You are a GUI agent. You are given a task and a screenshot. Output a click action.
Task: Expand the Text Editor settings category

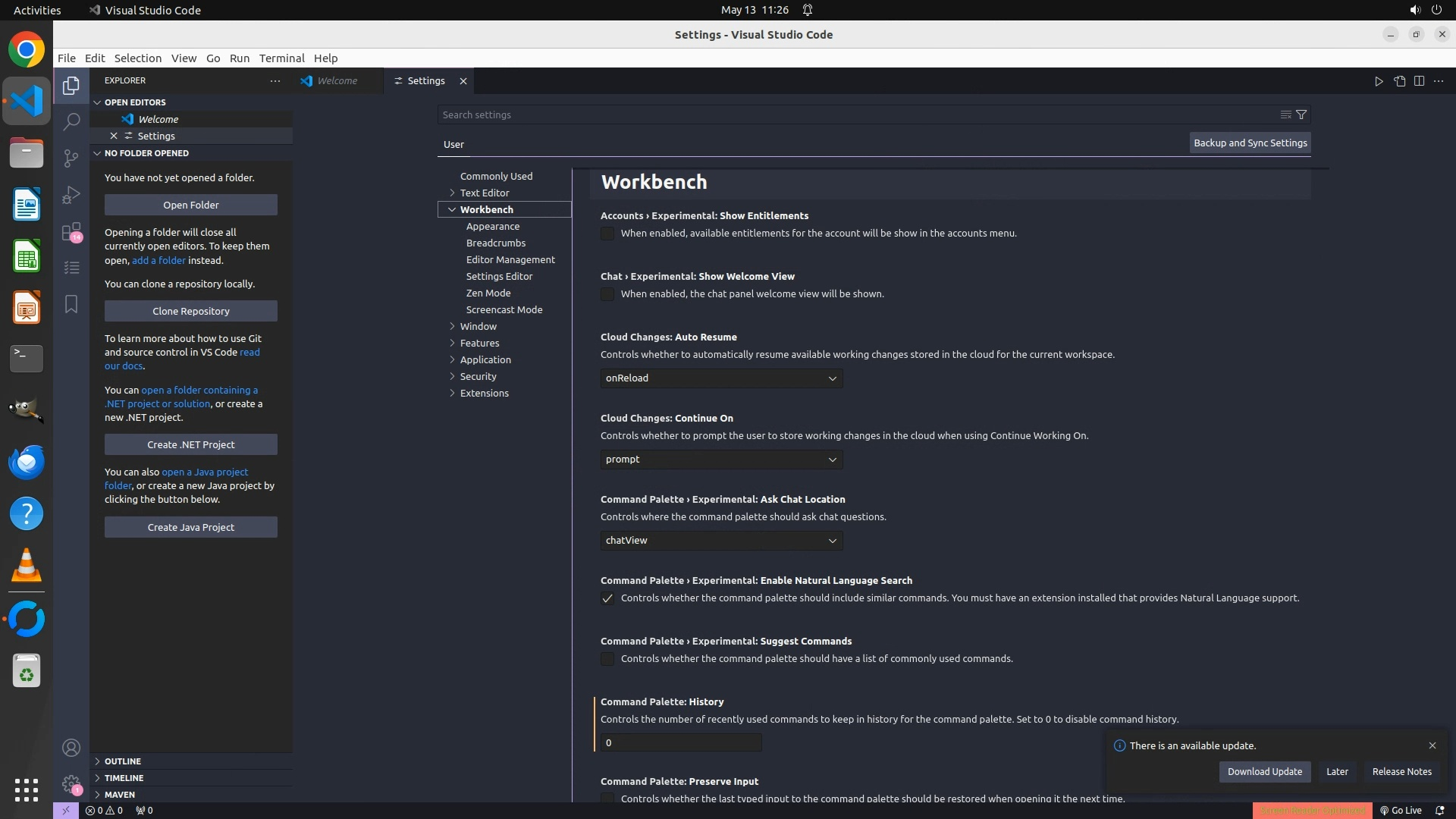tap(484, 193)
